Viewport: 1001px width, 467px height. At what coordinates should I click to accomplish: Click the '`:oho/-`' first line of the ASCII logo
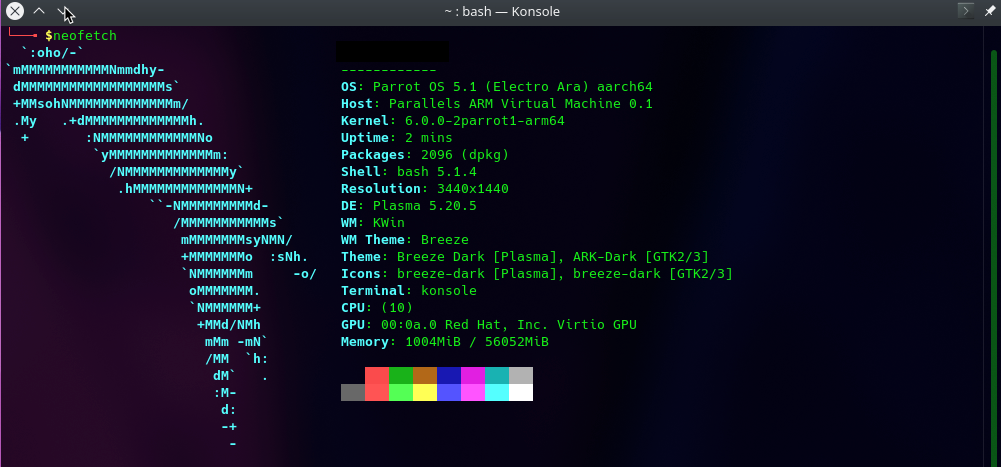pos(52,52)
